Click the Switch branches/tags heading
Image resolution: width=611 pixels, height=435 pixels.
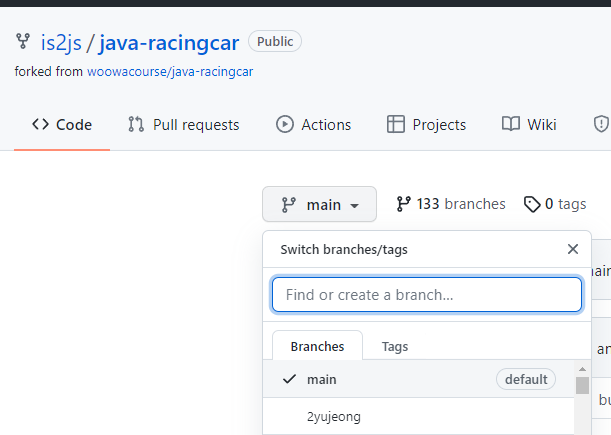click(x=344, y=249)
